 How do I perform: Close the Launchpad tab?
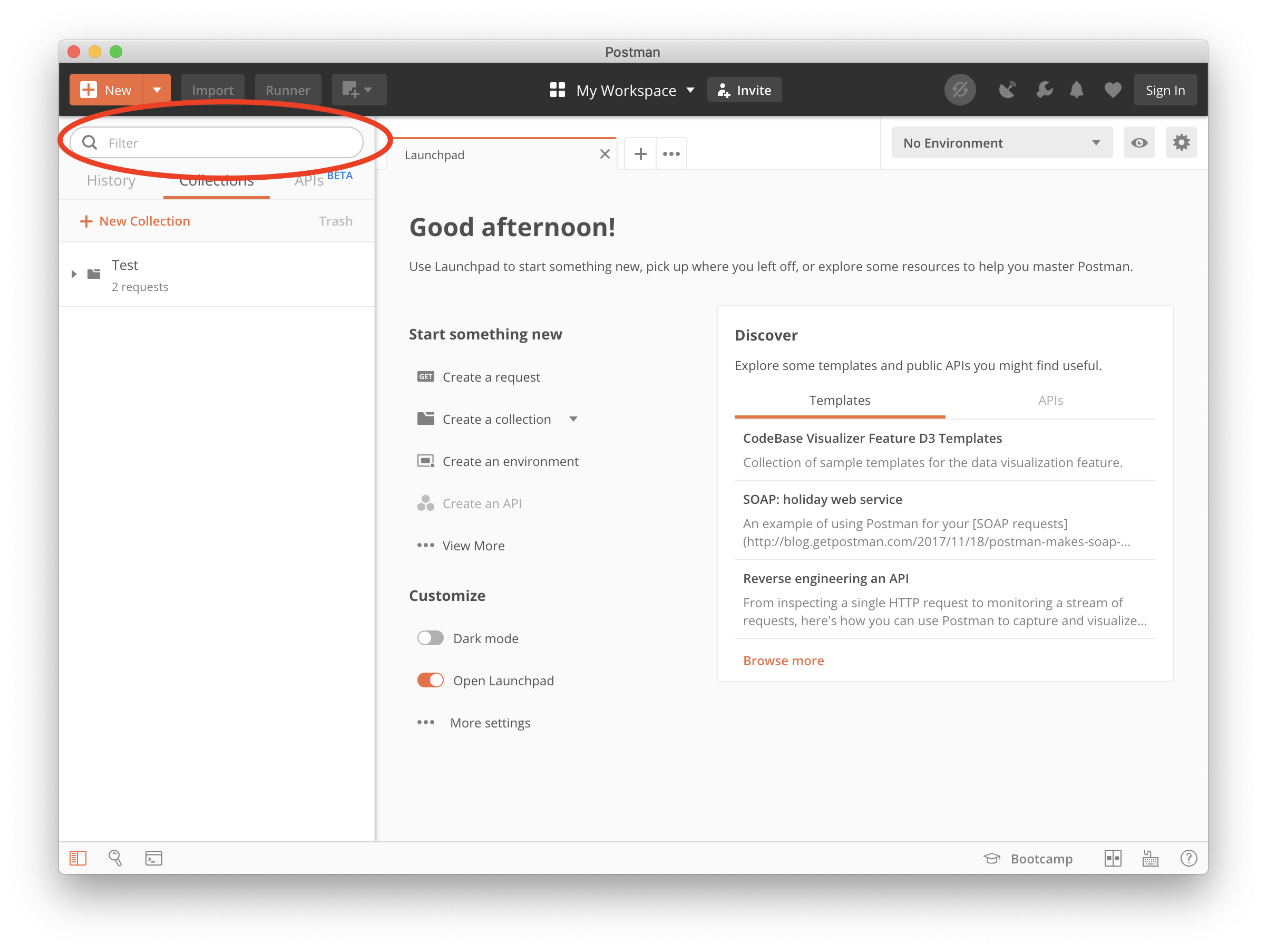tap(605, 154)
